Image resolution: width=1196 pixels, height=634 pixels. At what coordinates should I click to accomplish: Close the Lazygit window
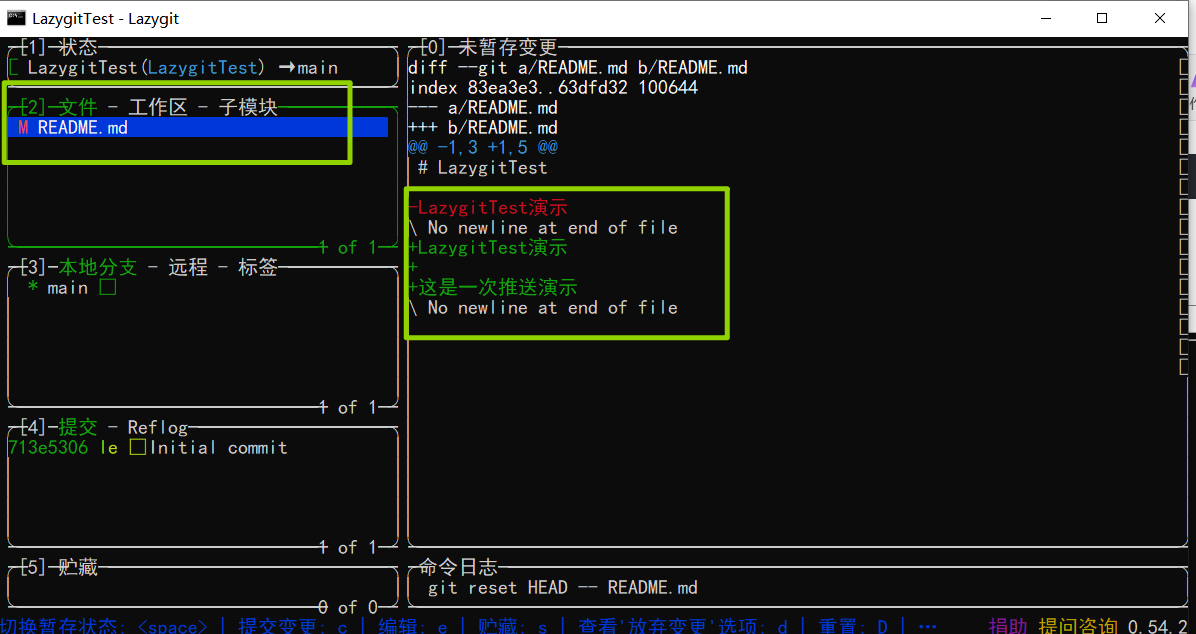point(1160,18)
